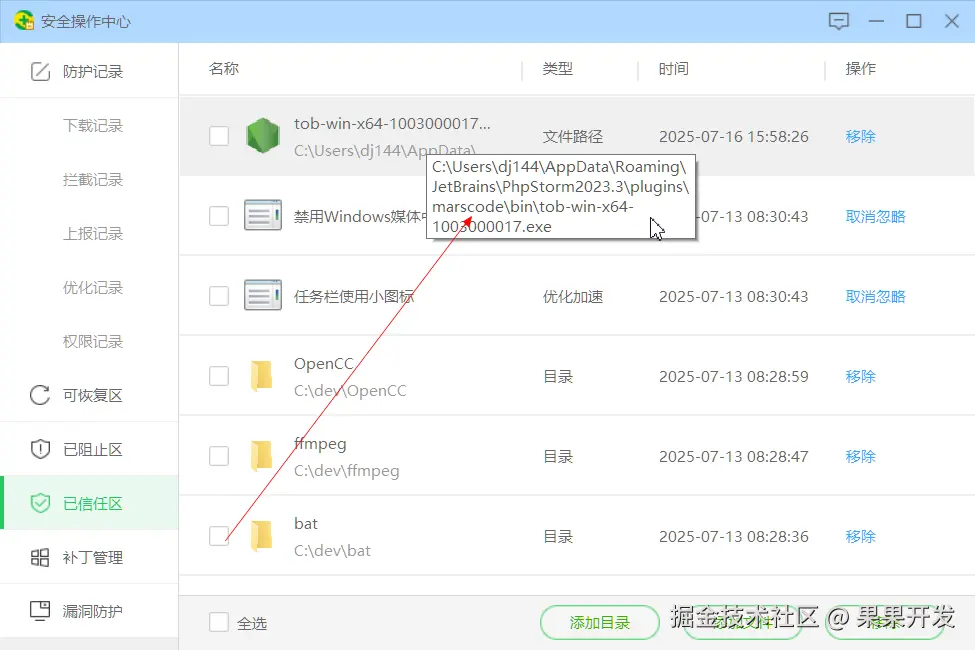Enable the 全选 select-all checkbox
The height and width of the screenshot is (650, 975).
218,621
